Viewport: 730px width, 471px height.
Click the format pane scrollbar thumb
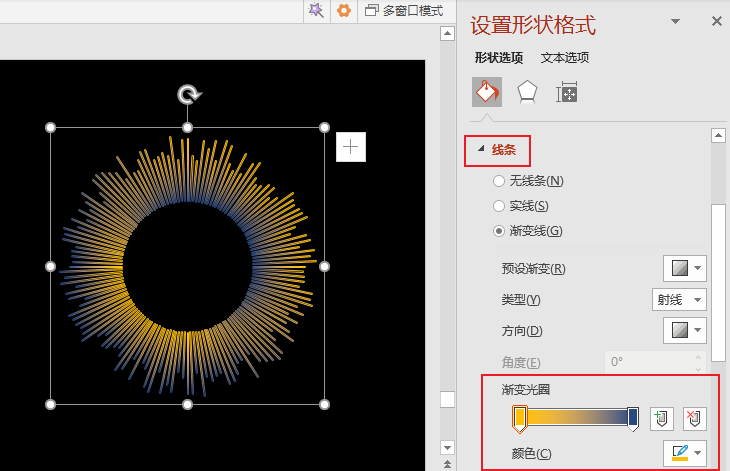[x=718, y=283]
